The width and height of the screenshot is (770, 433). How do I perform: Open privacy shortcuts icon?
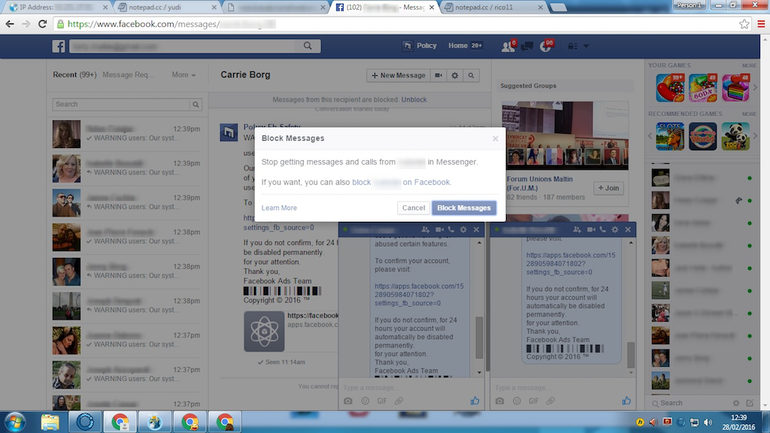[573, 46]
